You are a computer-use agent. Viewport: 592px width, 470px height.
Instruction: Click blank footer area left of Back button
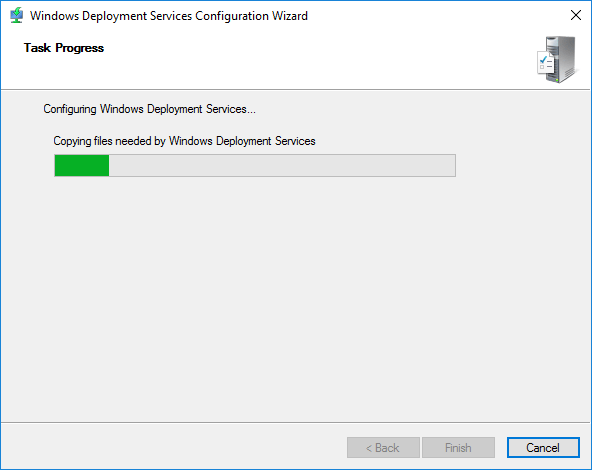[170, 447]
